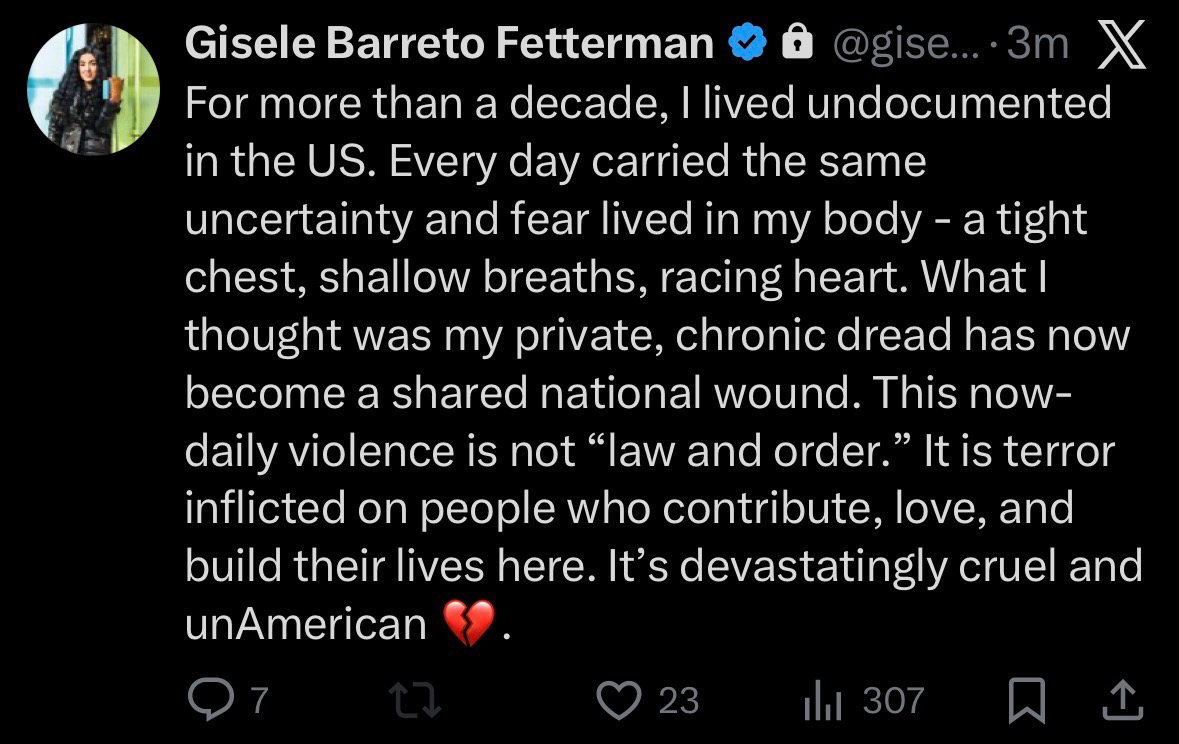This screenshot has width=1179, height=744.
Task: Open Gisele Barreto Fetterman's profile avatar
Action: [93, 88]
